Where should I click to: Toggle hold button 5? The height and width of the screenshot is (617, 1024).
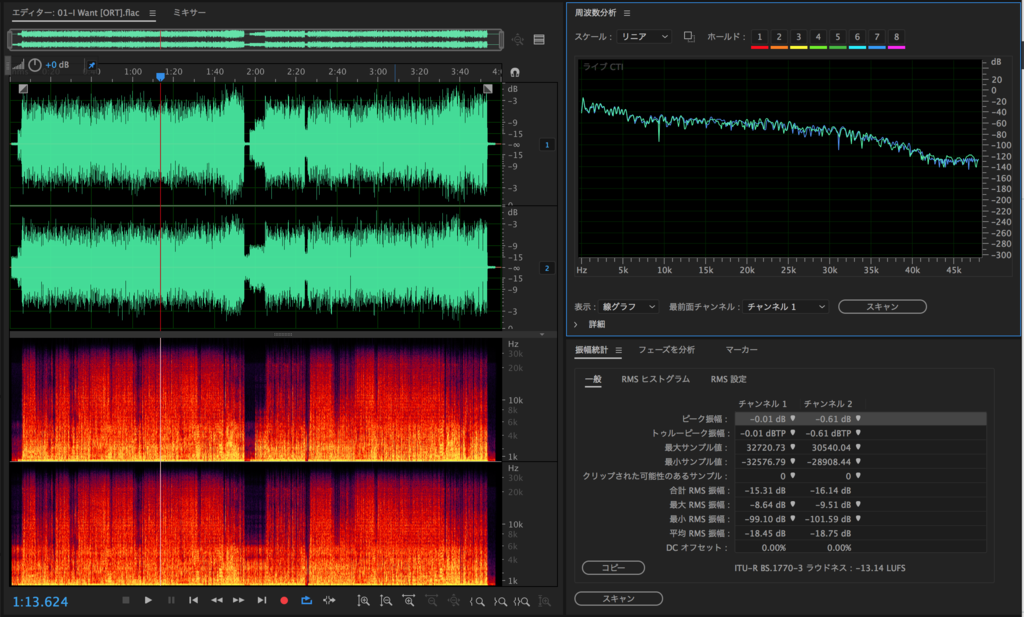838,37
